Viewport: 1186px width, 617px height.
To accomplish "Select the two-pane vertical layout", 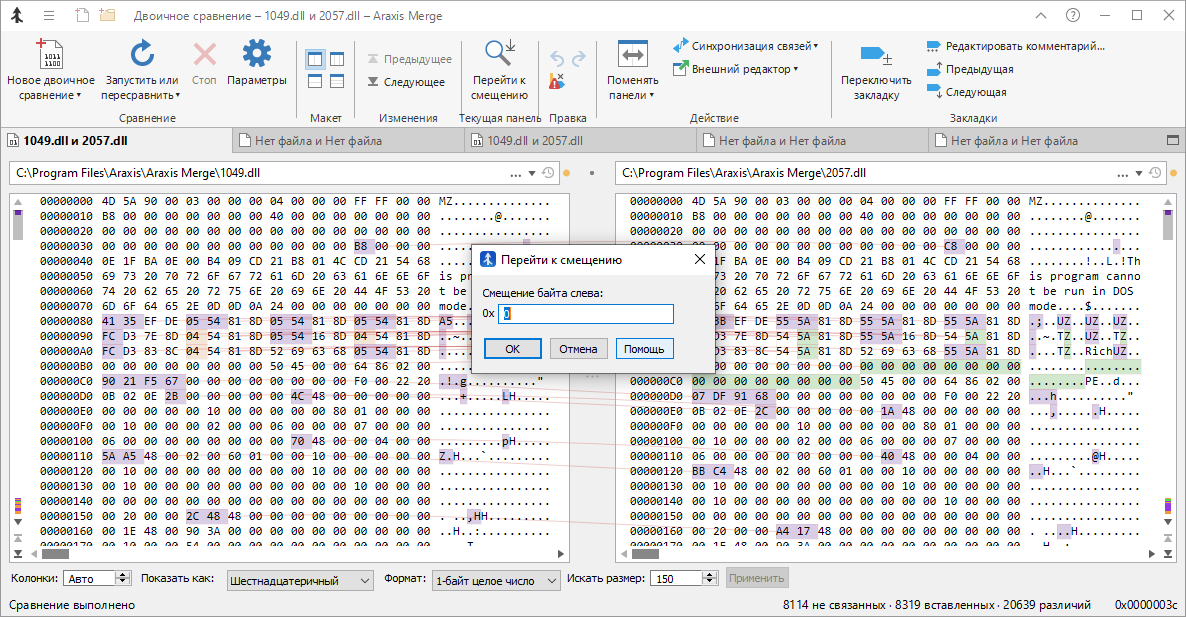I will (315, 59).
